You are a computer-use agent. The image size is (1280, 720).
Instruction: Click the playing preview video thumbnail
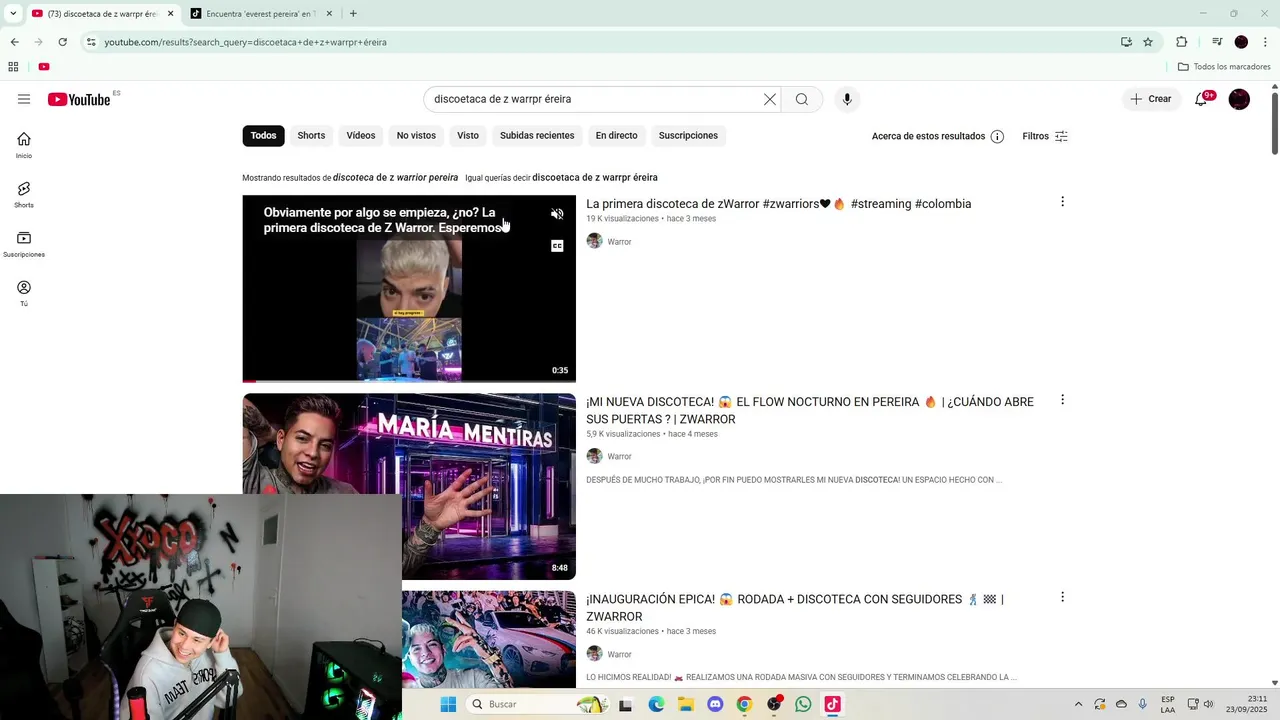click(x=409, y=288)
